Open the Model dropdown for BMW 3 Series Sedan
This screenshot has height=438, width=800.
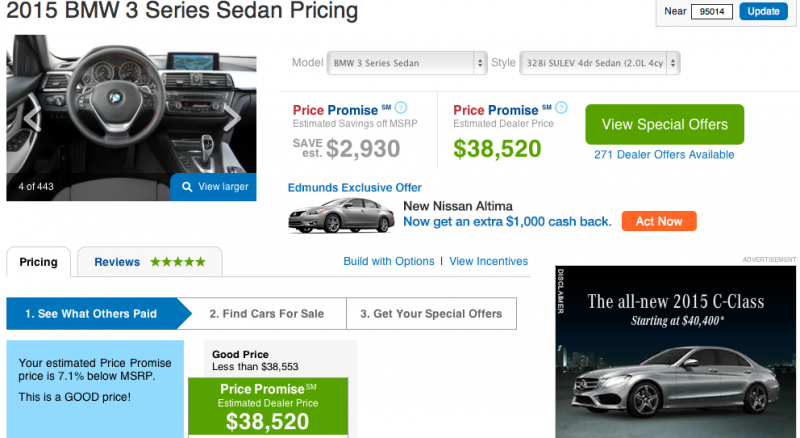[407, 63]
